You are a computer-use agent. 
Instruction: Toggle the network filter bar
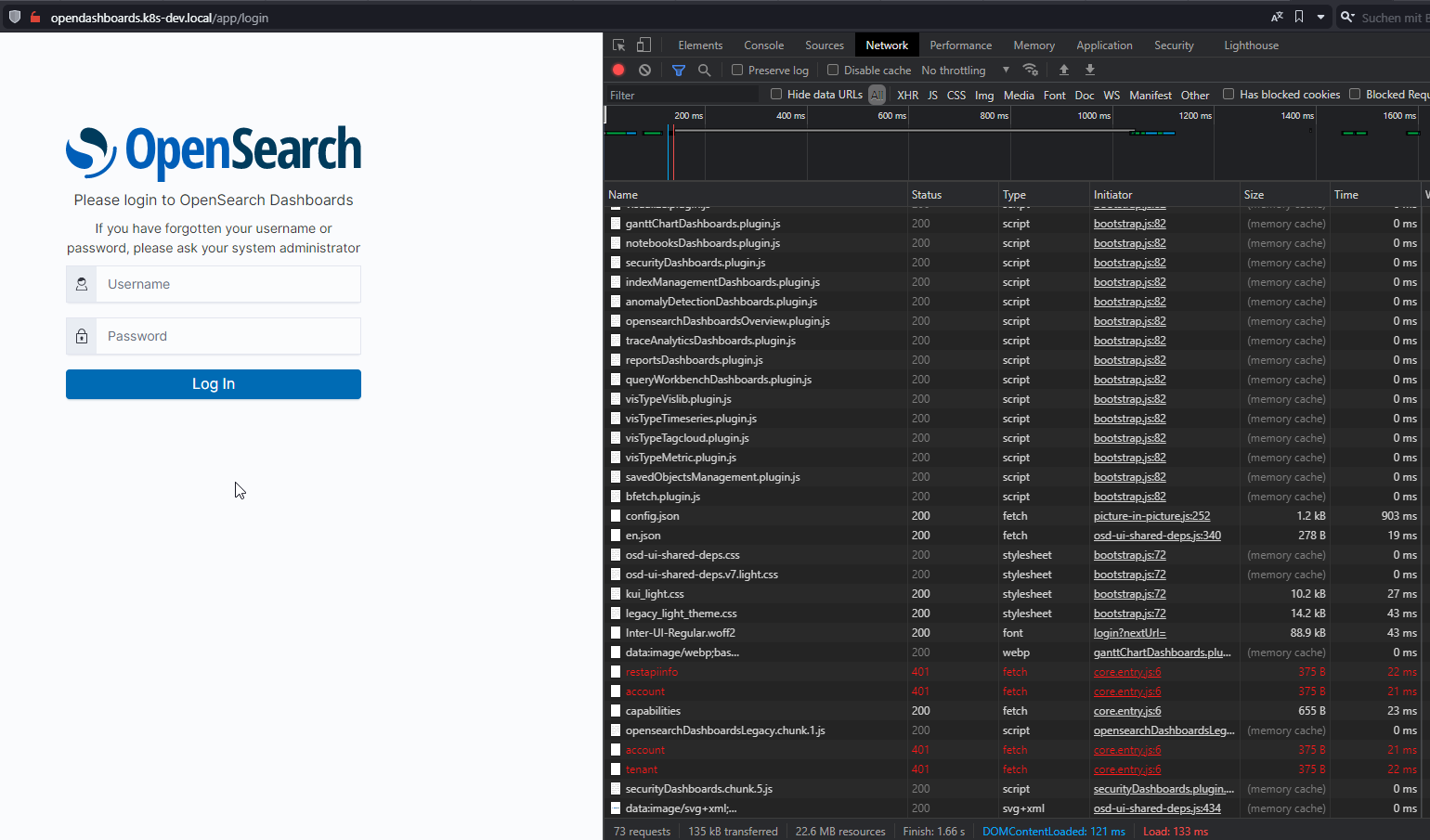coord(678,70)
